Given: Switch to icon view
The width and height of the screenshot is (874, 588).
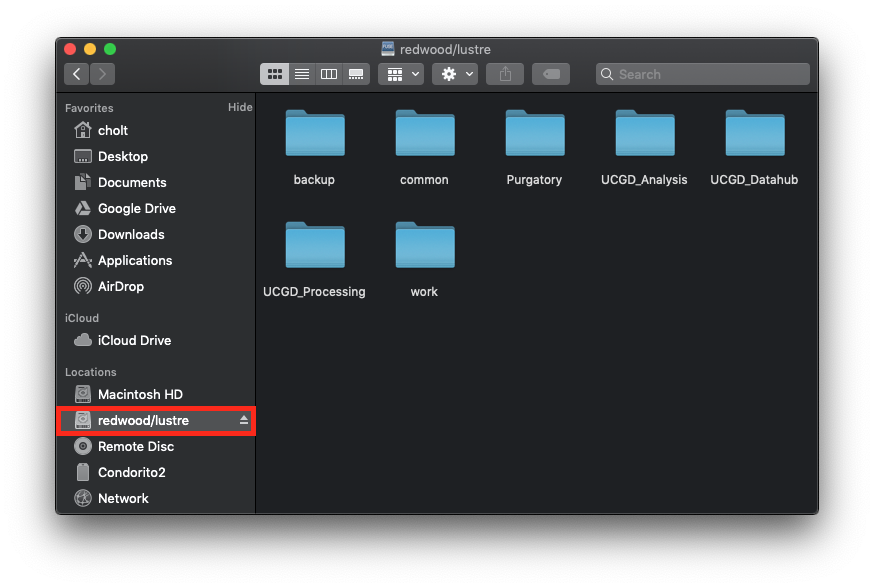Looking at the screenshot, I should 275,74.
